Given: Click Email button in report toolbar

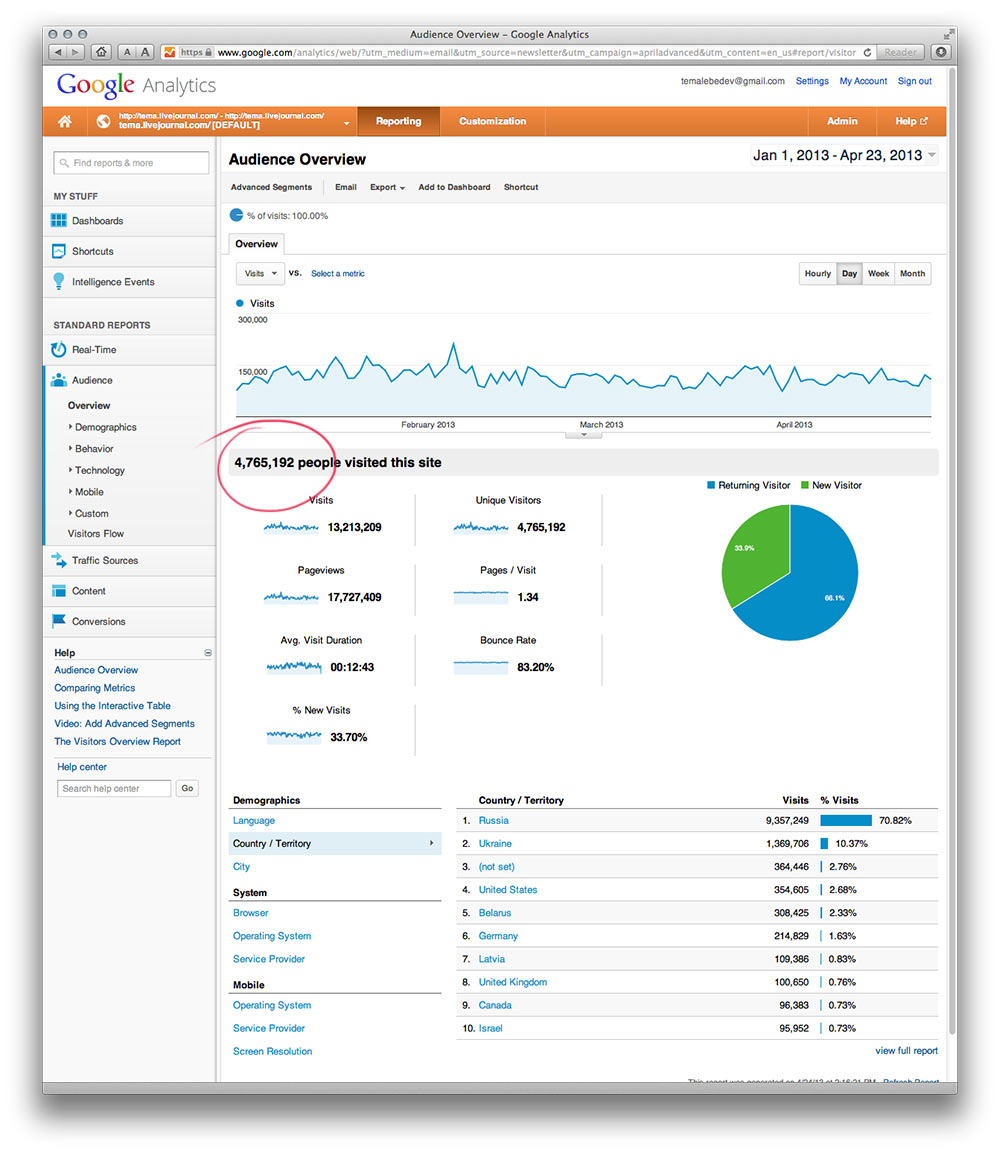Looking at the screenshot, I should pyautogui.click(x=346, y=188).
